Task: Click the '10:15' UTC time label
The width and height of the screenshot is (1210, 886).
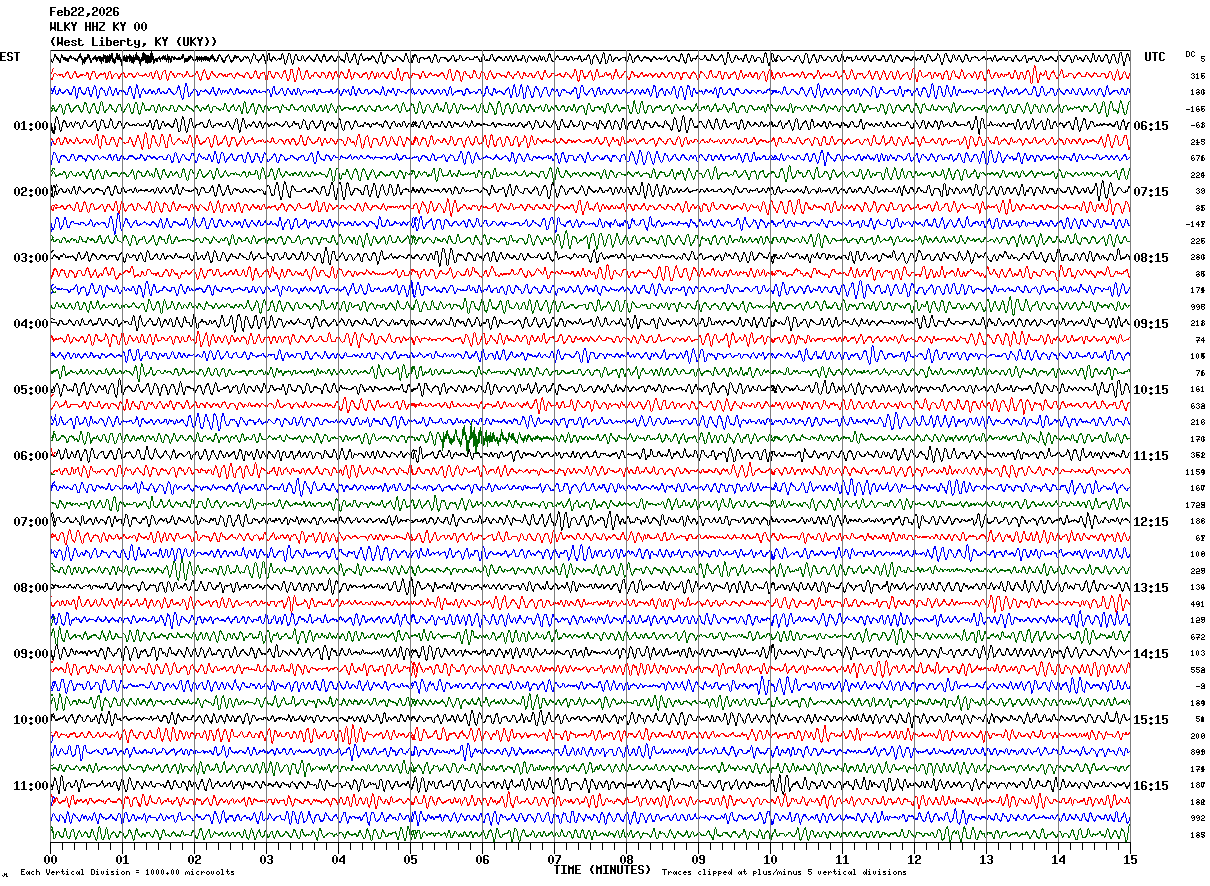Action: point(1151,390)
